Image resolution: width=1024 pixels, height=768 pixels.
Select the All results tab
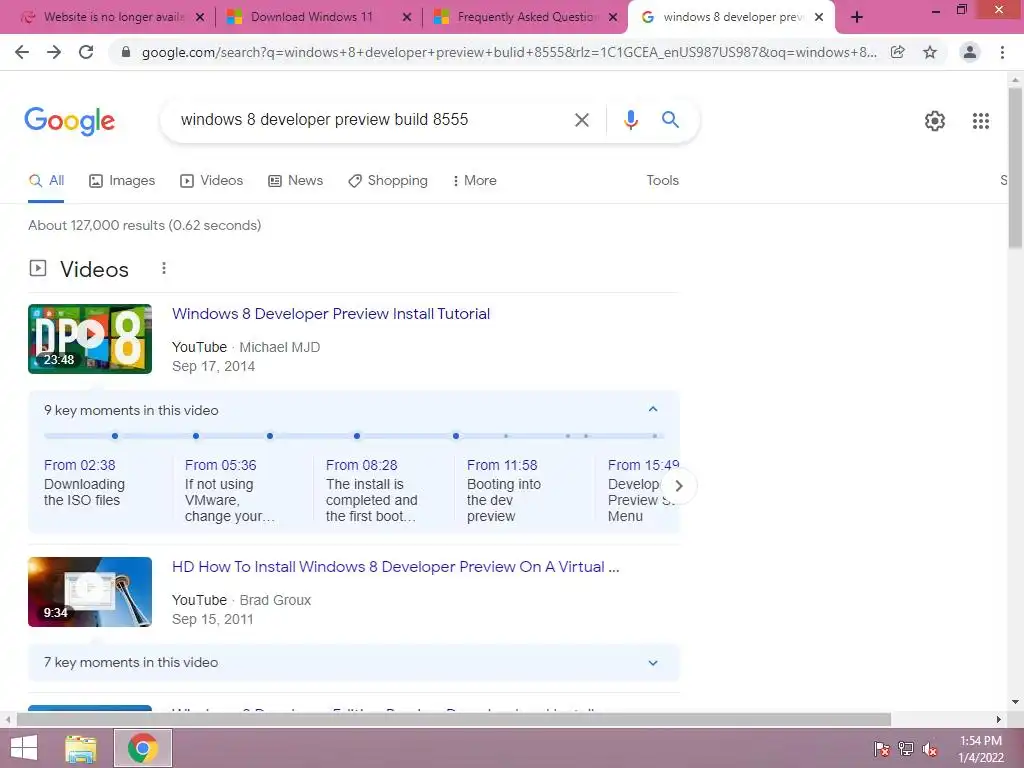pyautogui.click(x=46, y=181)
